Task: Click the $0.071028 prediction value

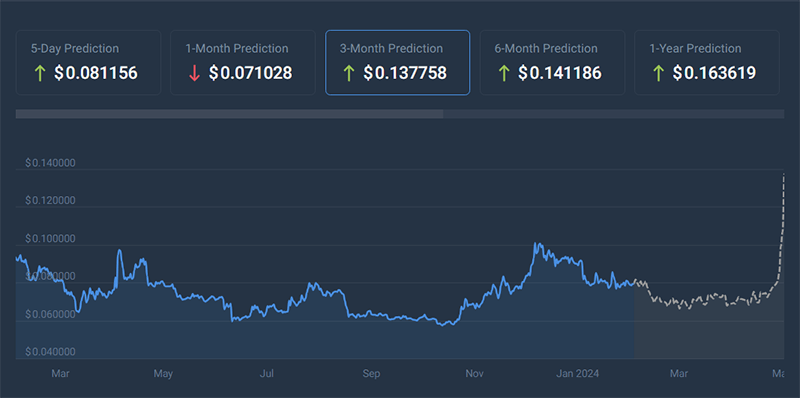Action: click(251, 73)
